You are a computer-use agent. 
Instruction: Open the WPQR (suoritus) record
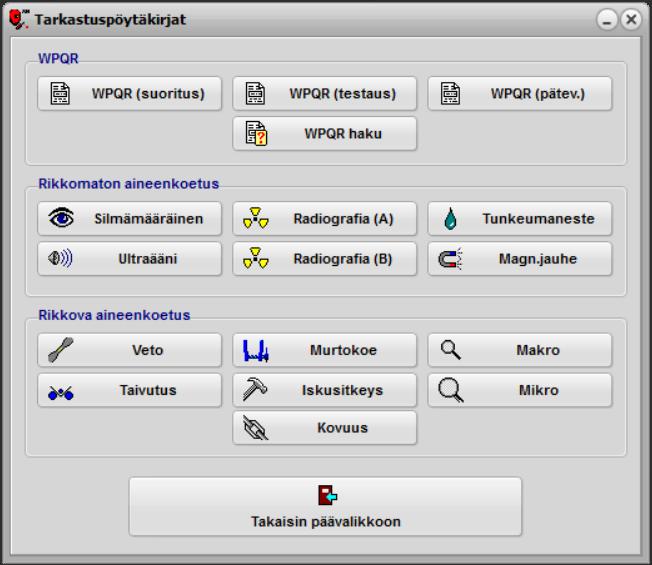pos(129,94)
